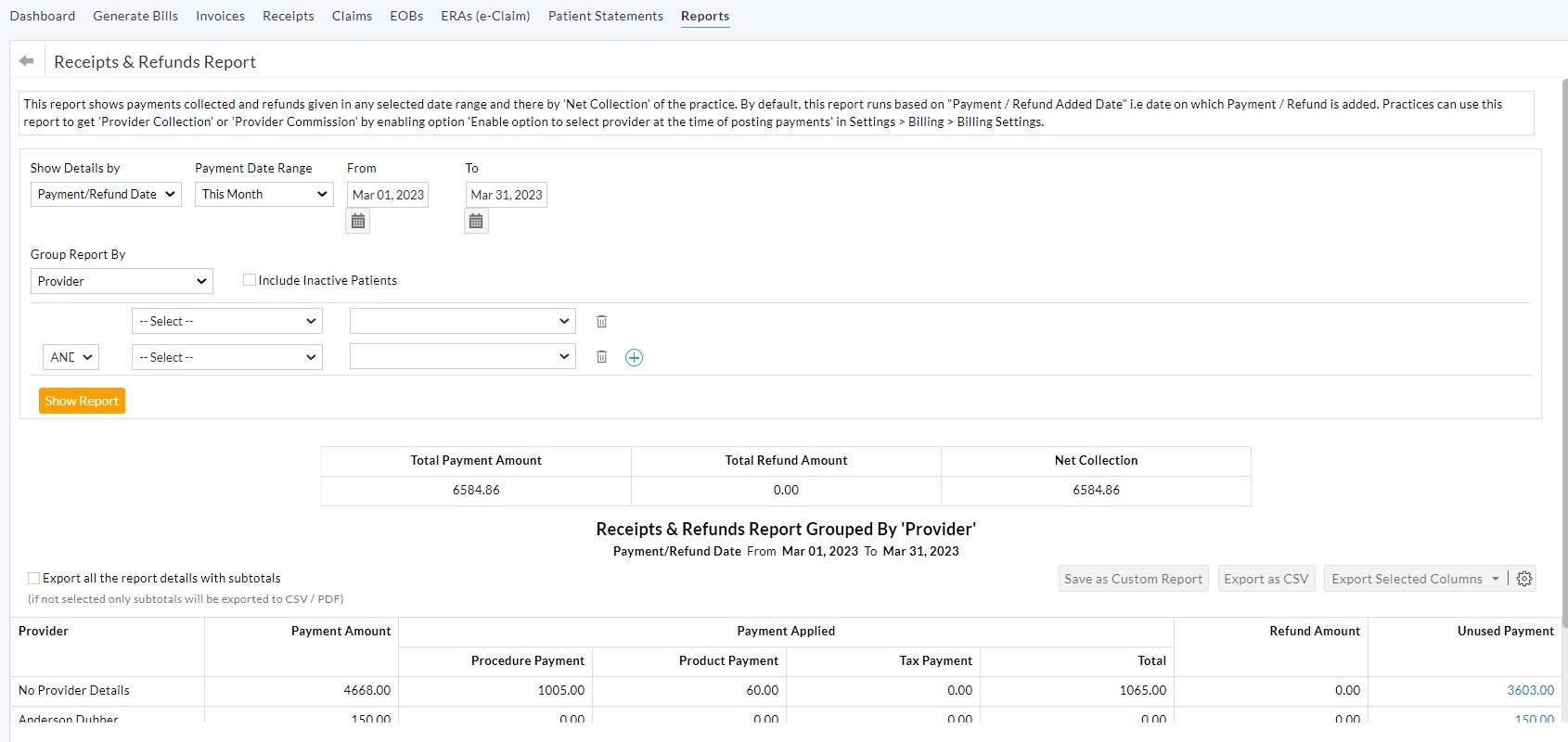Click the No Provider Details row label
The image size is (1568, 742).
(74, 690)
